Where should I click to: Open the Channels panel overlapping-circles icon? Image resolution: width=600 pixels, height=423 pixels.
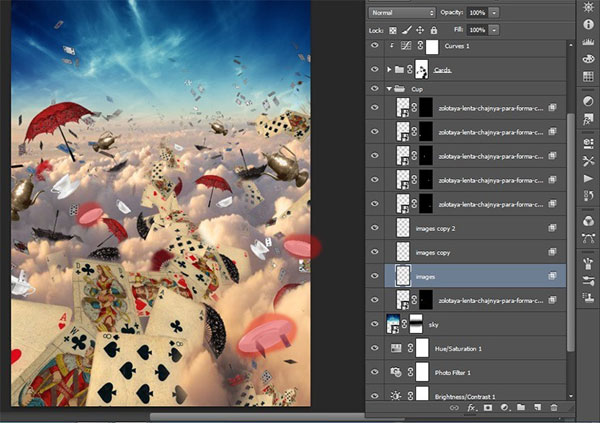click(588, 221)
